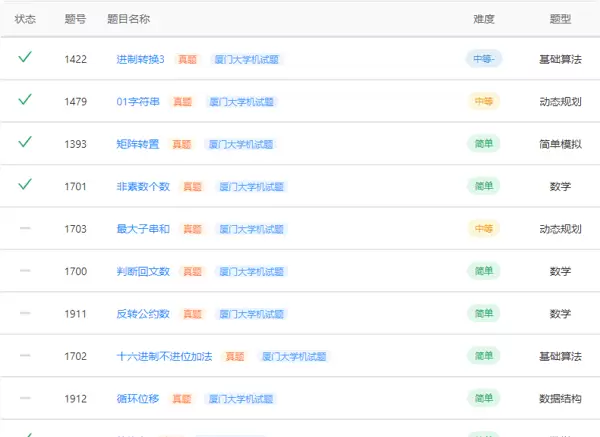This screenshot has width=600, height=437.
Task: Click the solved checkmark beside problem 1701
Action: pos(25,185)
